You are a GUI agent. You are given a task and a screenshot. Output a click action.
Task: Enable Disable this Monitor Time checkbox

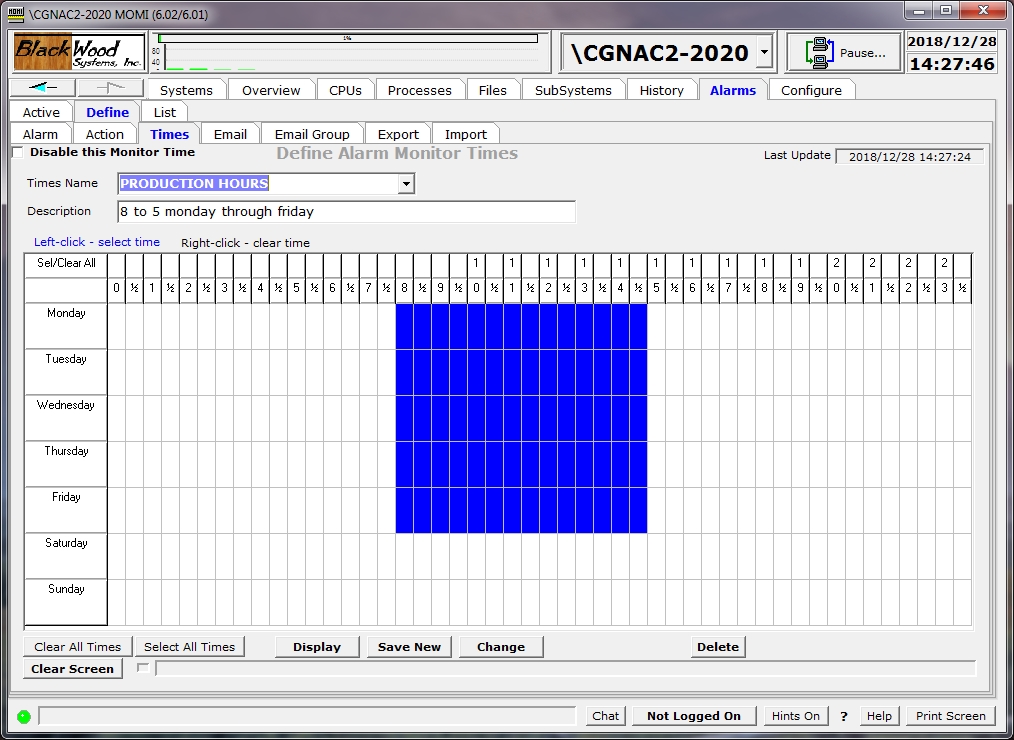[17, 153]
